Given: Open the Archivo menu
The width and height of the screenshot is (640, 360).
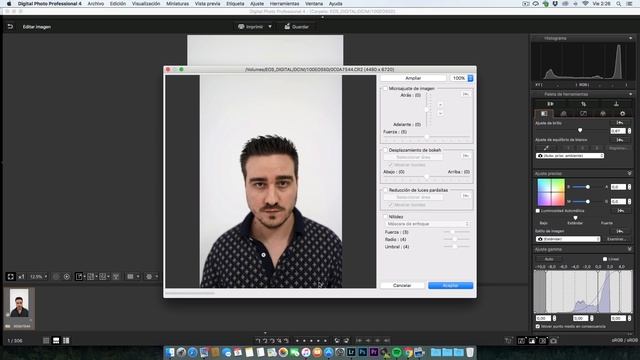Looking at the screenshot, I should pos(96,4).
